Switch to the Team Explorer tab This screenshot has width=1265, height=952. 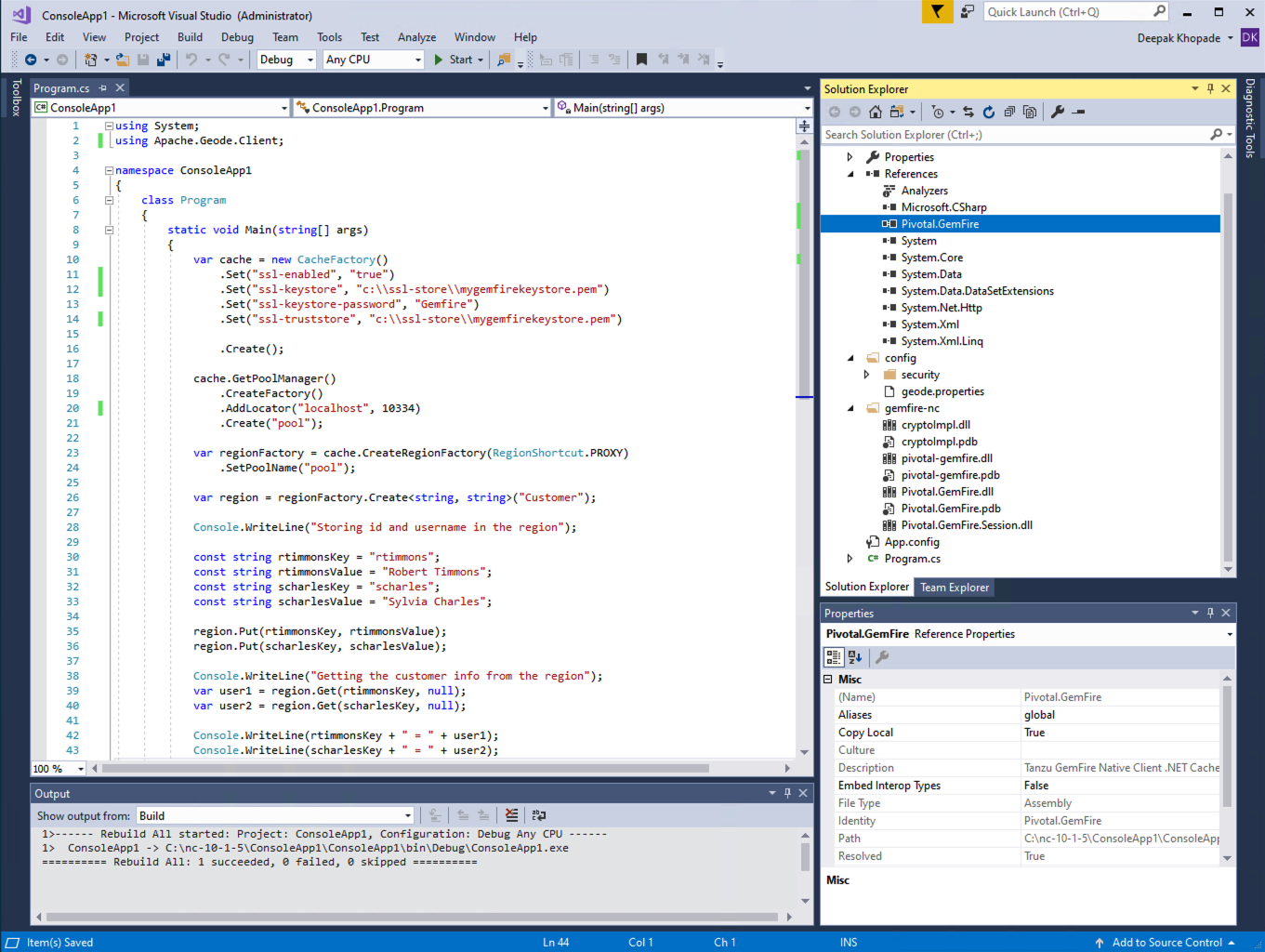953,587
